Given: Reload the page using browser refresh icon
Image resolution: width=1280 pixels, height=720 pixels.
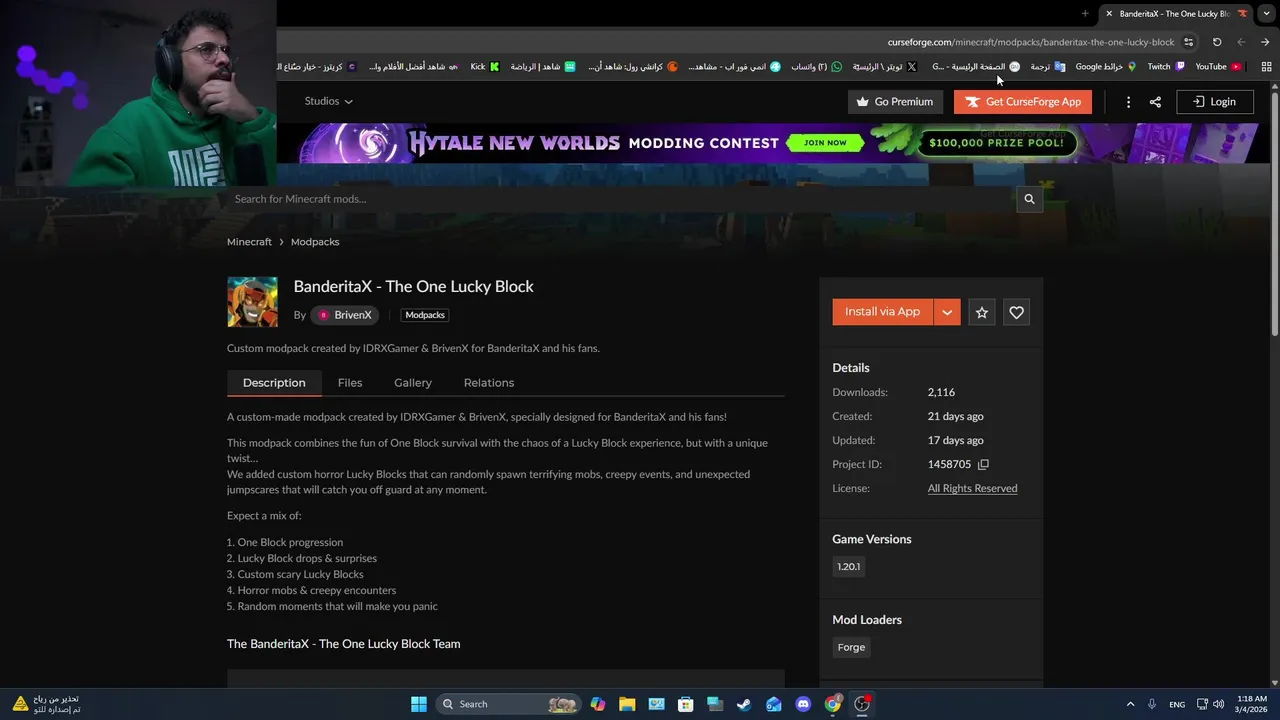Looking at the screenshot, I should tap(1217, 42).
